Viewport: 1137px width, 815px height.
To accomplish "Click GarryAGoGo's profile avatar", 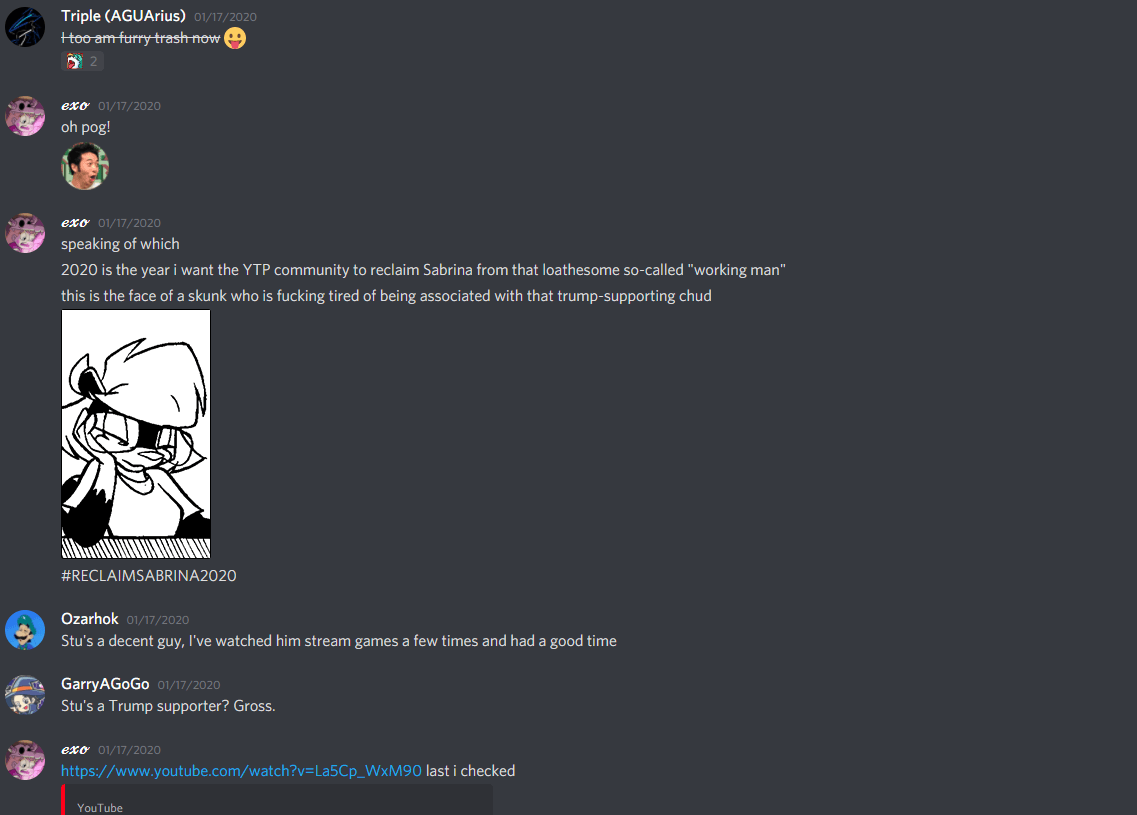I will point(25,695).
